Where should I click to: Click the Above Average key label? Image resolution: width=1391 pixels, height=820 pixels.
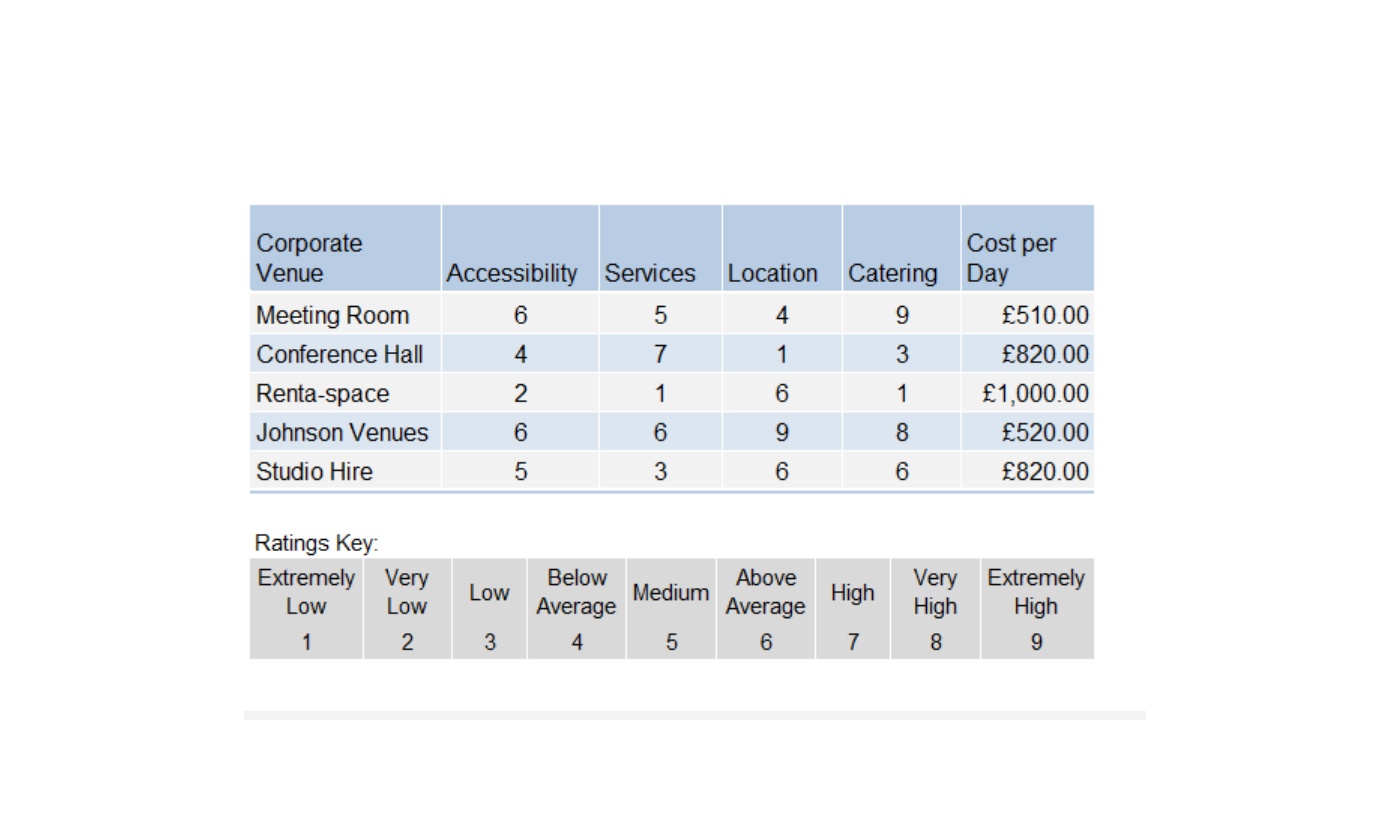pyautogui.click(x=765, y=592)
